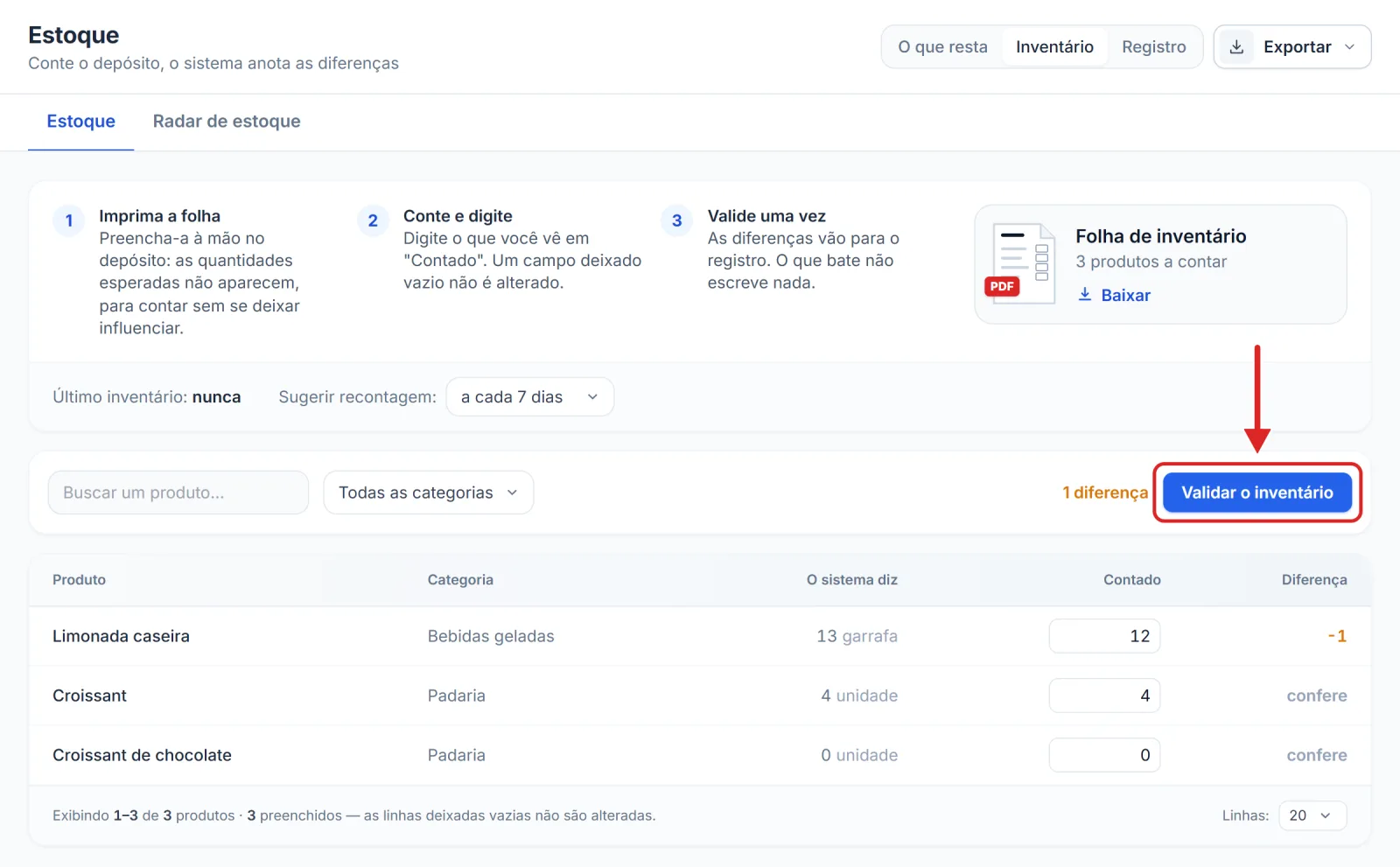The image size is (1400, 867).
Task: Click the 'Buscar um produto' search field
Action: pos(178,493)
